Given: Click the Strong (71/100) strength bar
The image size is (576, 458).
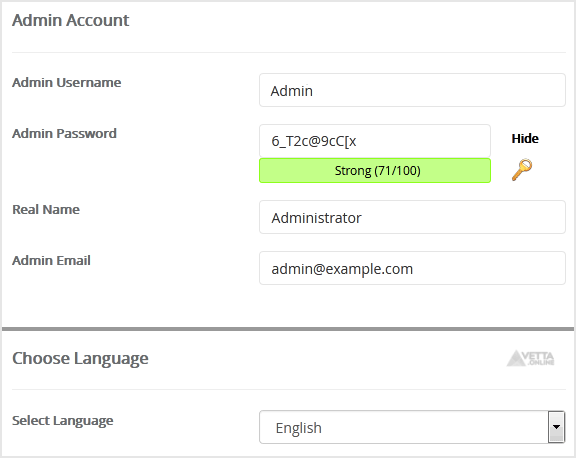Looking at the screenshot, I should click(x=375, y=170).
